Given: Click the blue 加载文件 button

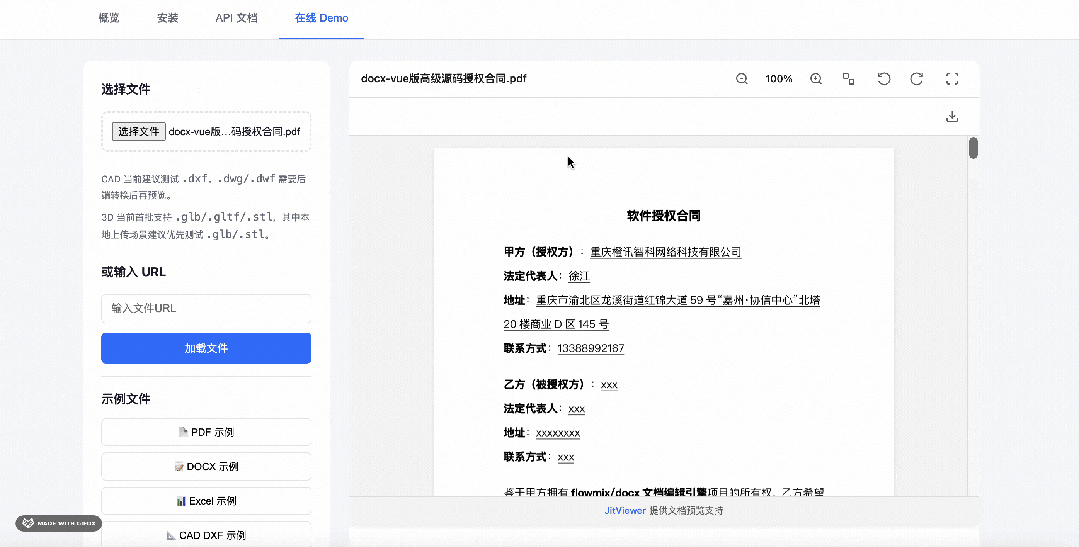Looking at the screenshot, I should (x=206, y=348).
